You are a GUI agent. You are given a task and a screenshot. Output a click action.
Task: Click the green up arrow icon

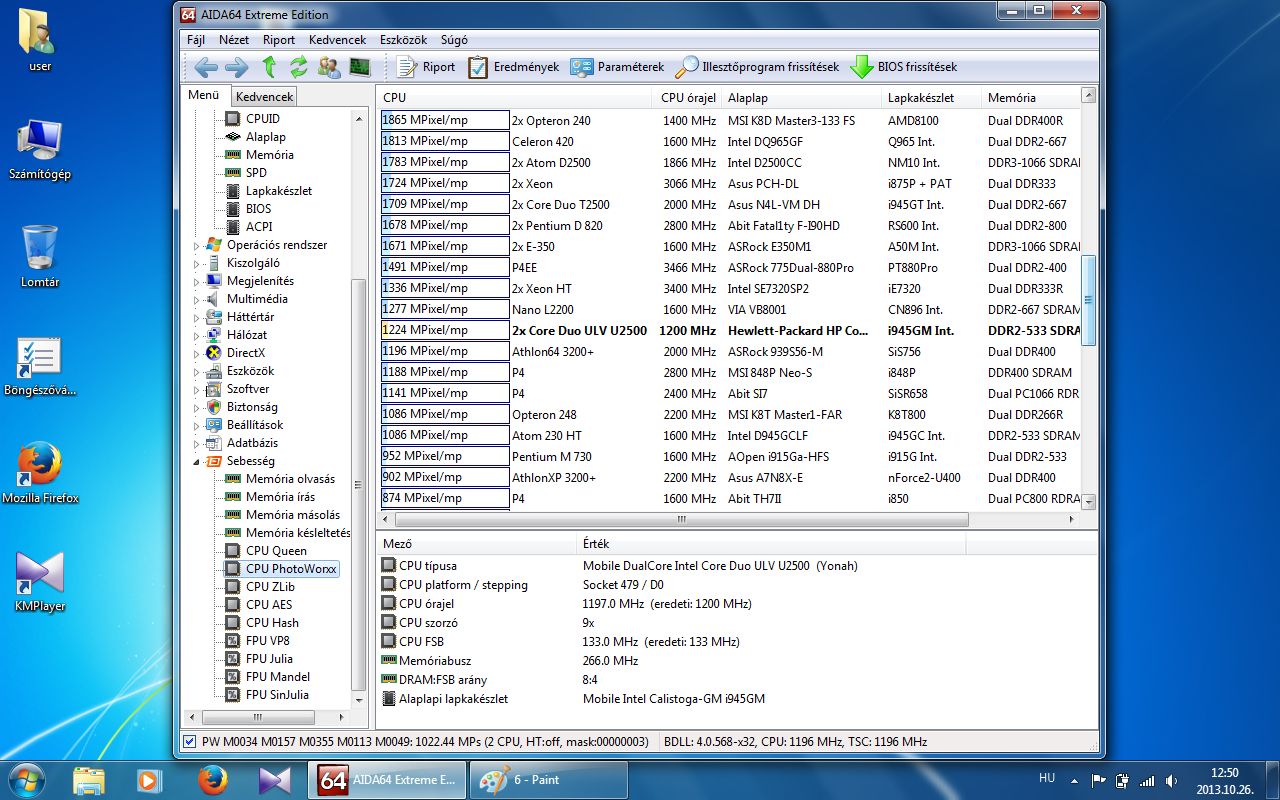tap(268, 67)
